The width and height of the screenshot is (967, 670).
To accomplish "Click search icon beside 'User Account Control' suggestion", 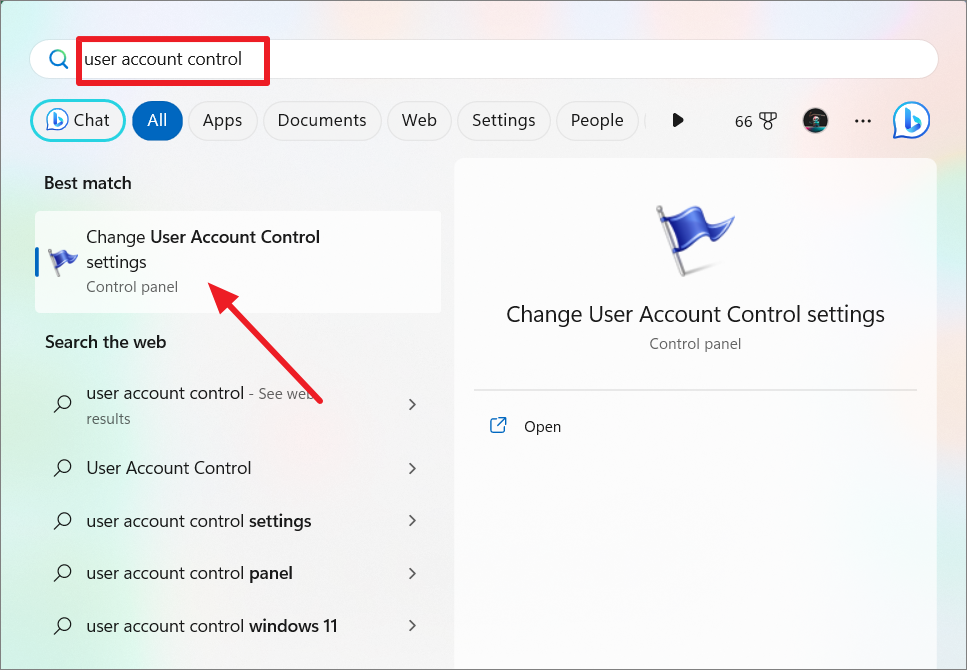I will pos(62,468).
